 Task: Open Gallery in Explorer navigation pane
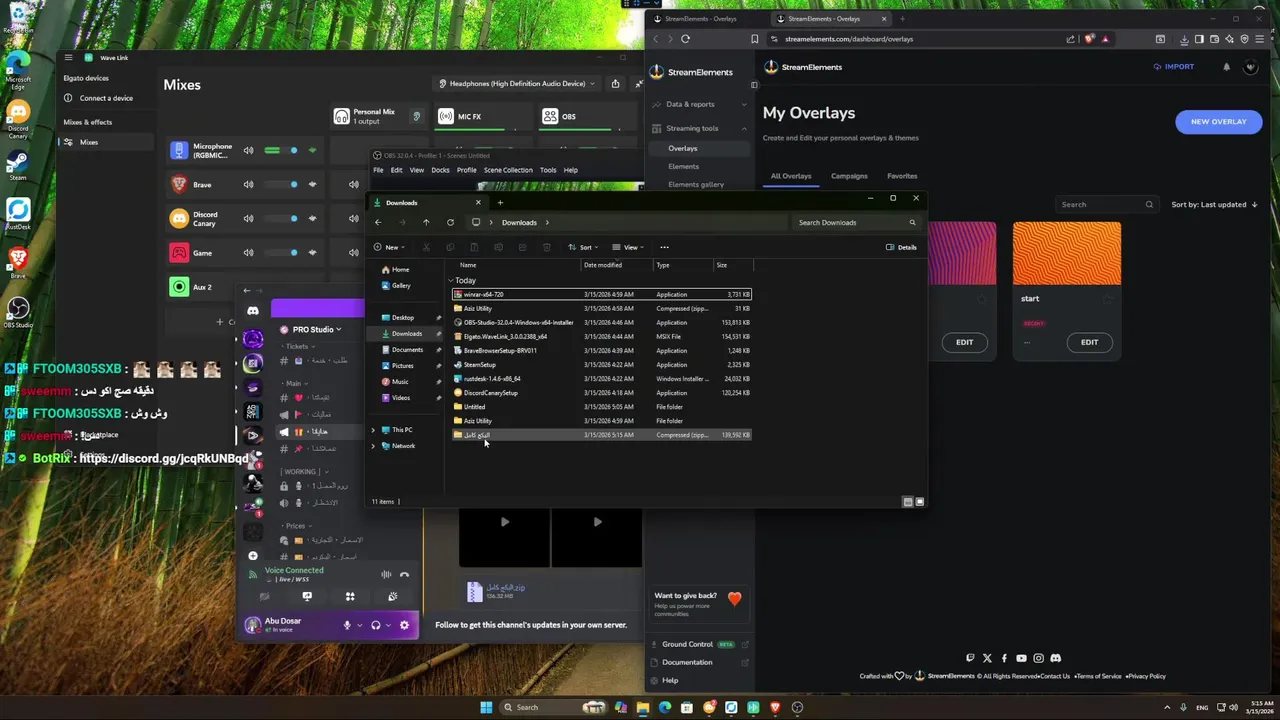pyautogui.click(x=401, y=285)
